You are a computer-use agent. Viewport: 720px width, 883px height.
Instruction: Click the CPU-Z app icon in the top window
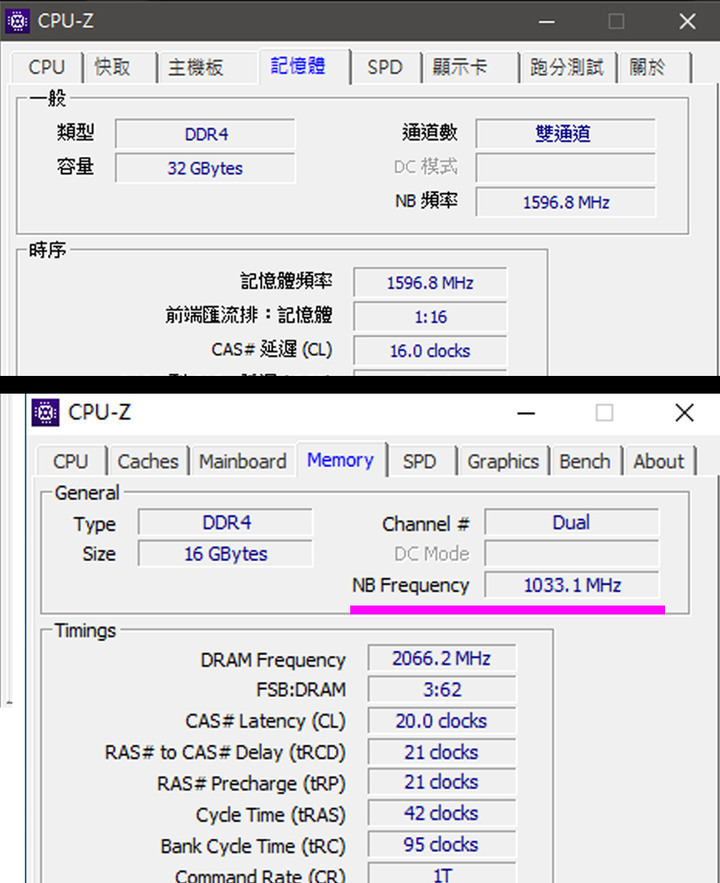(17, 21)
